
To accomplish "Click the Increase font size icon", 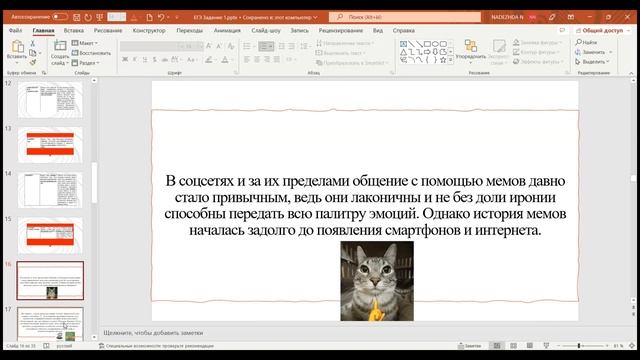I will click(x=209, y=46).
